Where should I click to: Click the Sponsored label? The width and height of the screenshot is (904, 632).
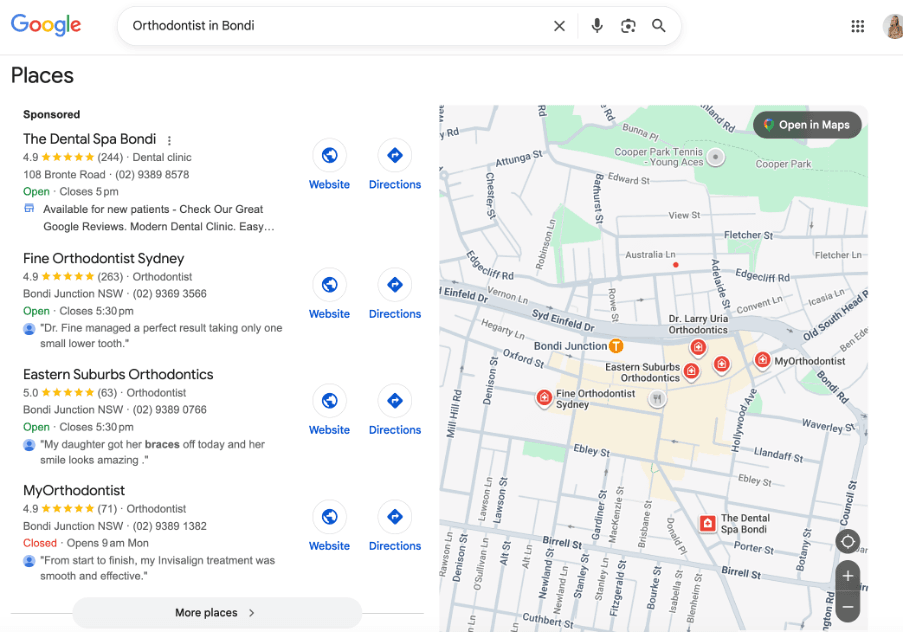coord(51,114)
